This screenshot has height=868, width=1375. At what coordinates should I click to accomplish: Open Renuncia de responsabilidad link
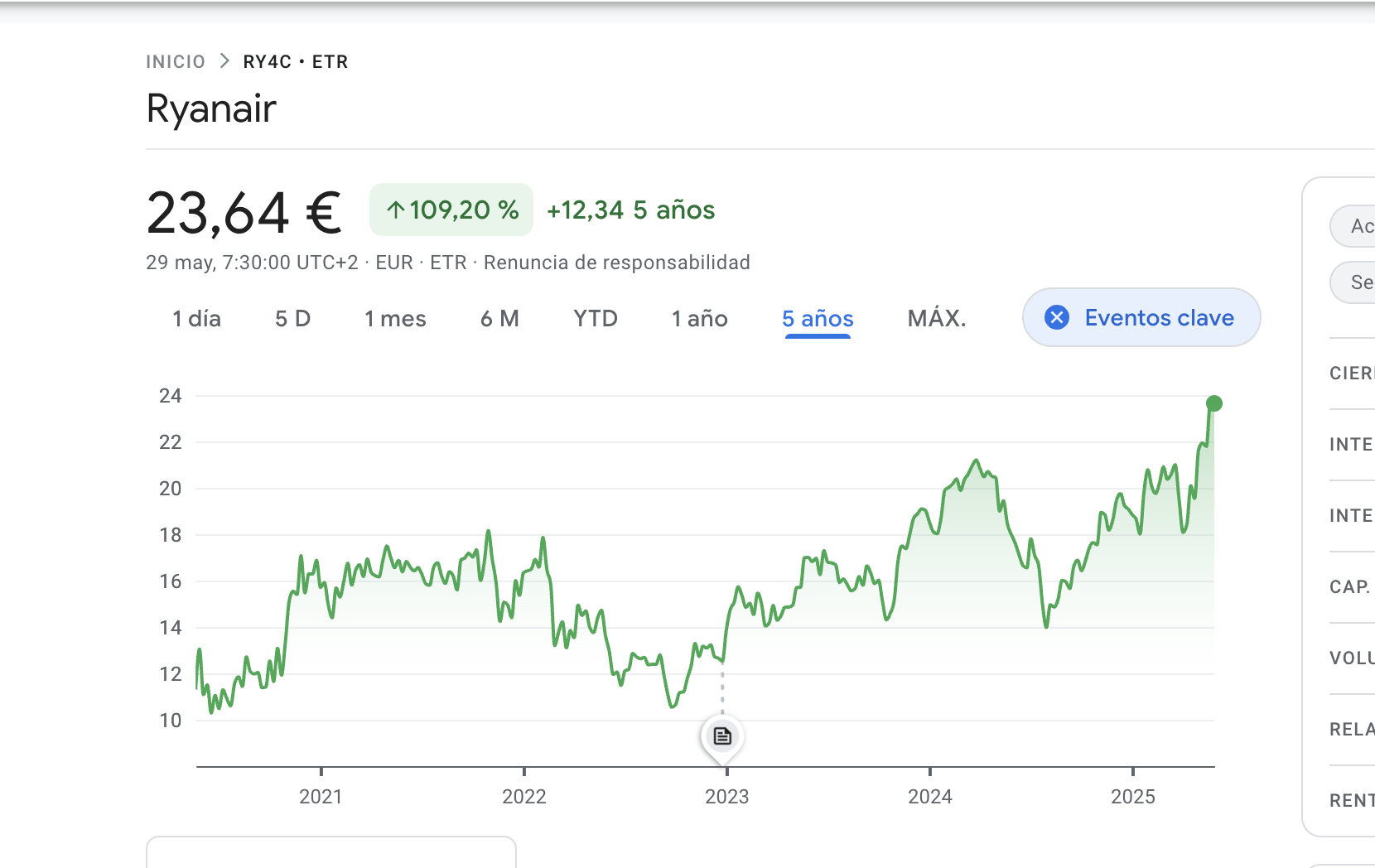click(x=617, y=263)
